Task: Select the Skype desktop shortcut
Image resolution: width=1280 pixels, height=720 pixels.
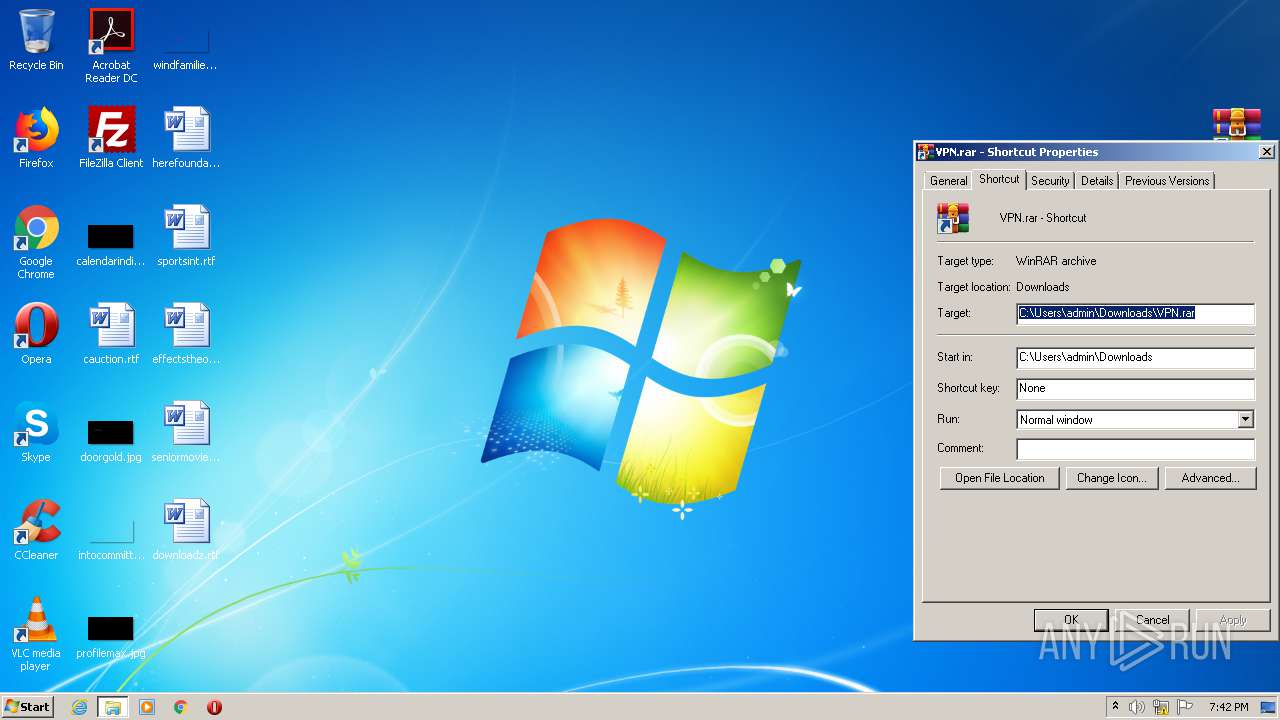Action: click(x=36, y=432)
